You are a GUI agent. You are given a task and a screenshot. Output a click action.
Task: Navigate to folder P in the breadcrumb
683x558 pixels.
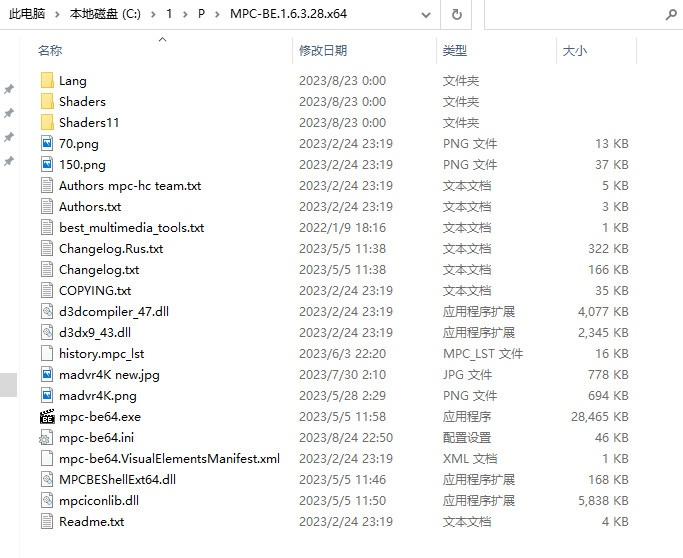click(x=201, y=14)
